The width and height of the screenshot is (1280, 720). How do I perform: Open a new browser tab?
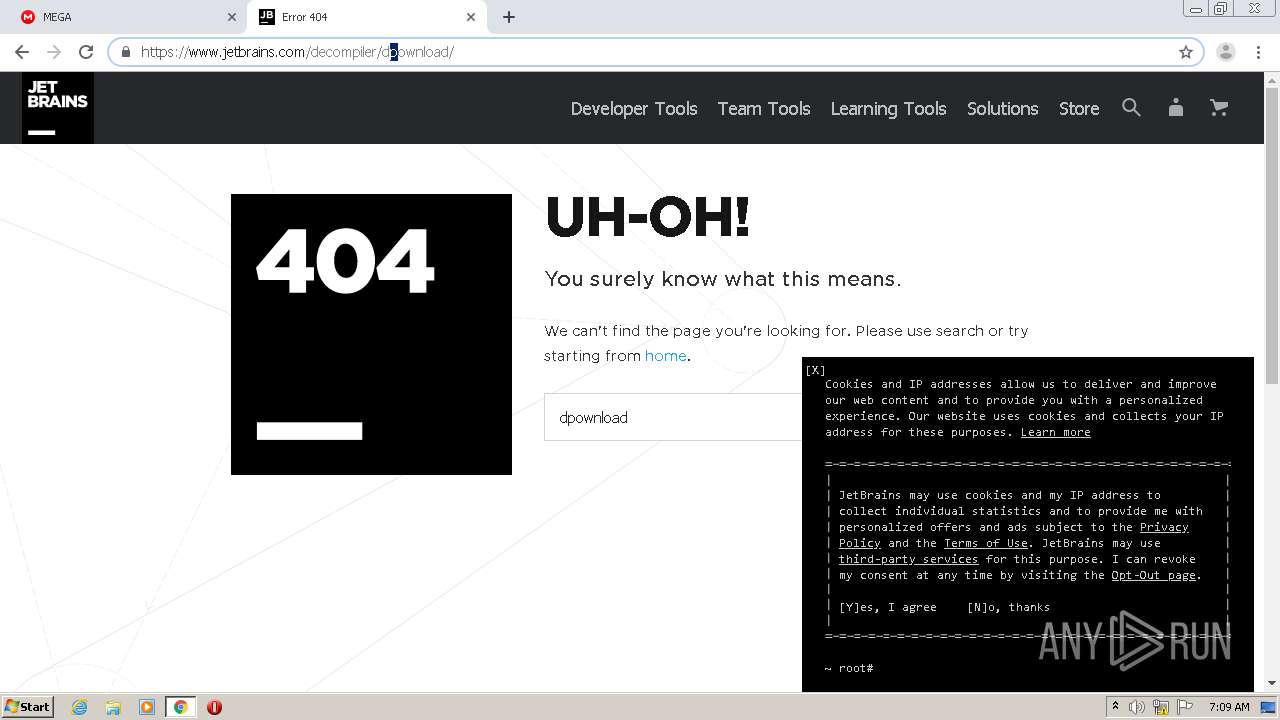tap(509, 17)
